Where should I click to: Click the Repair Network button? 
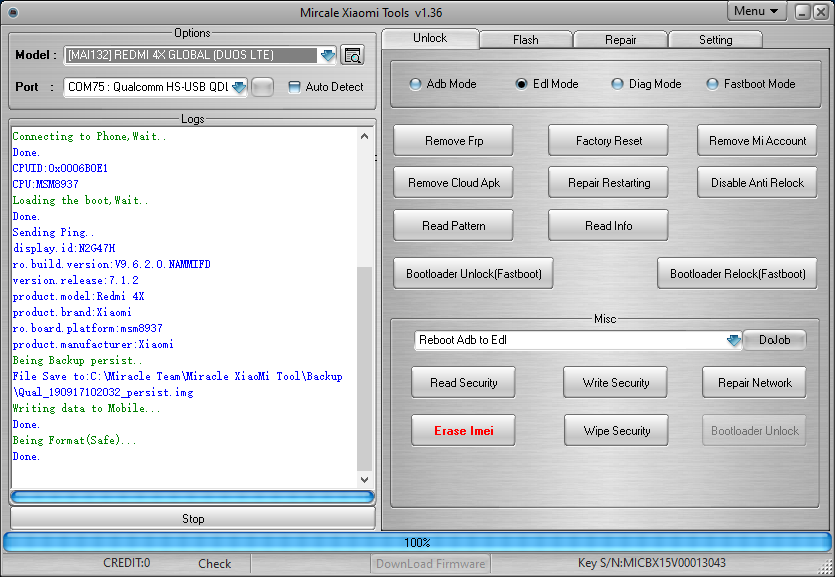click(755, 383)
